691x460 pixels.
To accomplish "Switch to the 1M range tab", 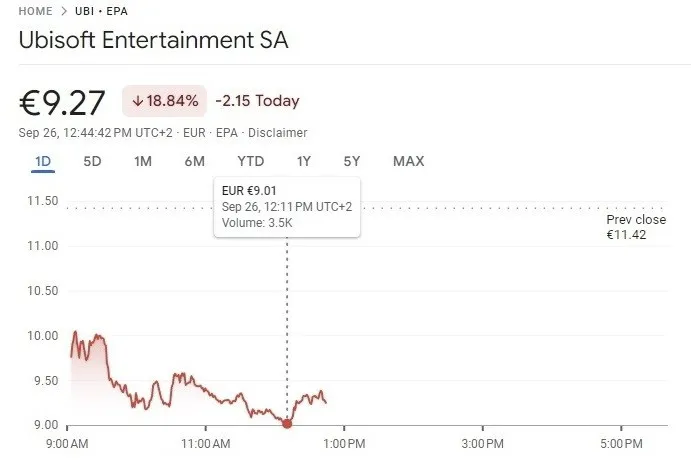I will tap(143, 161).
